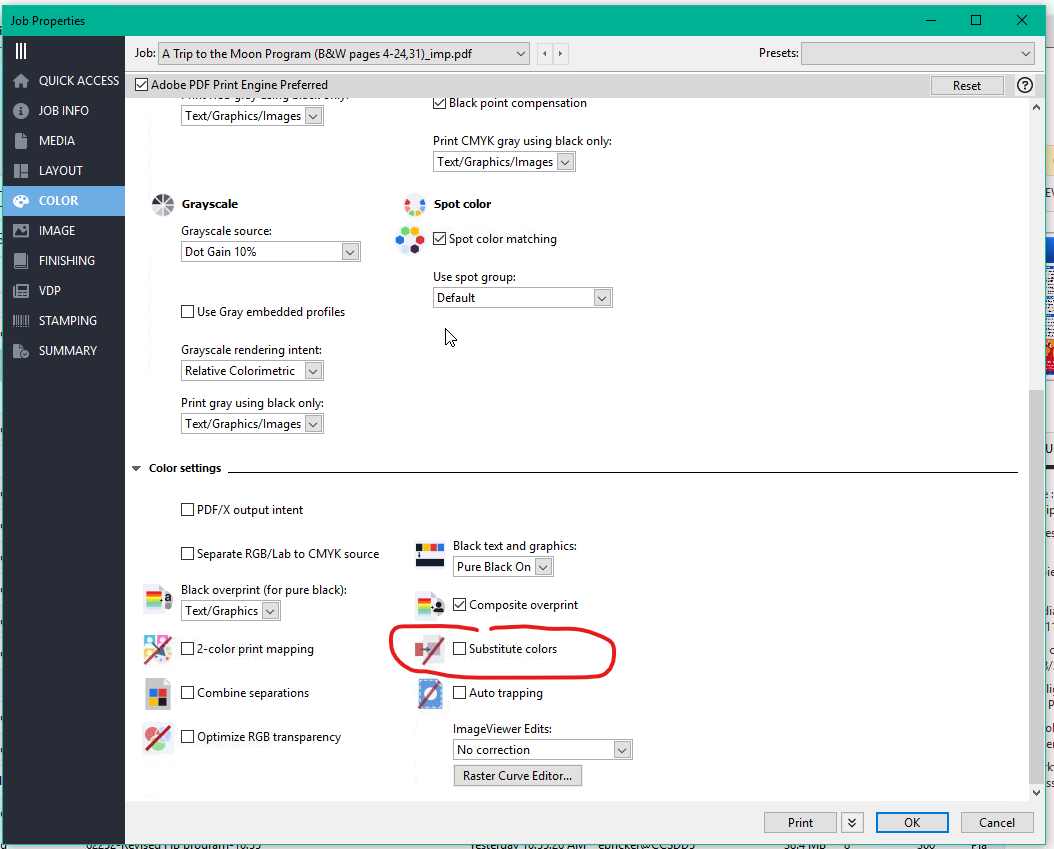Click the Auto trapping icon
Image resolution: width=1054 pixels, height=849 pixels.
click(430, 694)
